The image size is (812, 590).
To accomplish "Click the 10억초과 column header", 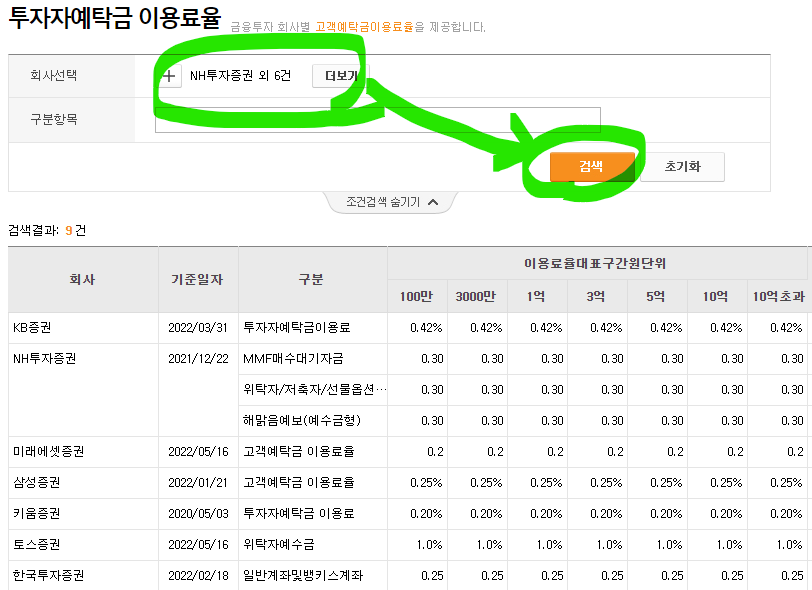I will pos(778,296).
